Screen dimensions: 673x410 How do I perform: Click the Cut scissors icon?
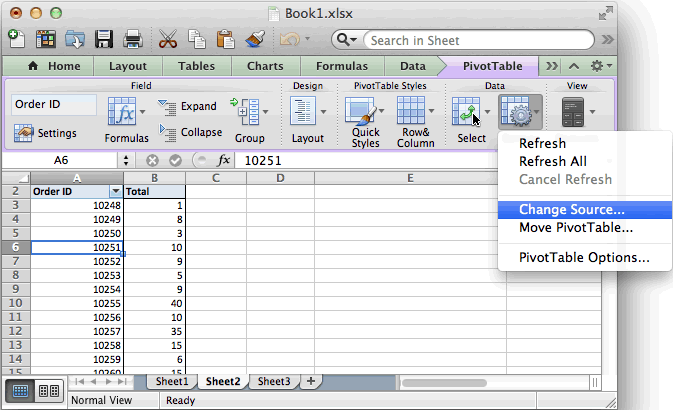[169, 39]
